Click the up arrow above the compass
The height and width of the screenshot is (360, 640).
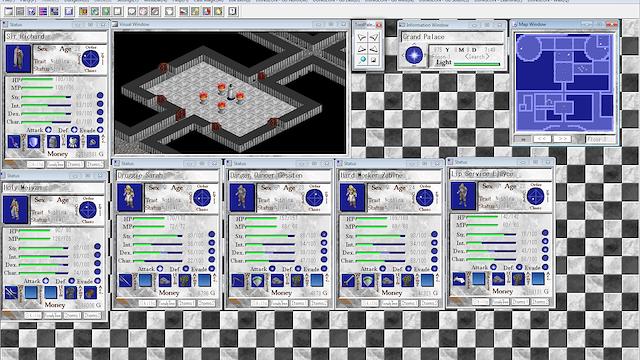click(x=414, y=44)
